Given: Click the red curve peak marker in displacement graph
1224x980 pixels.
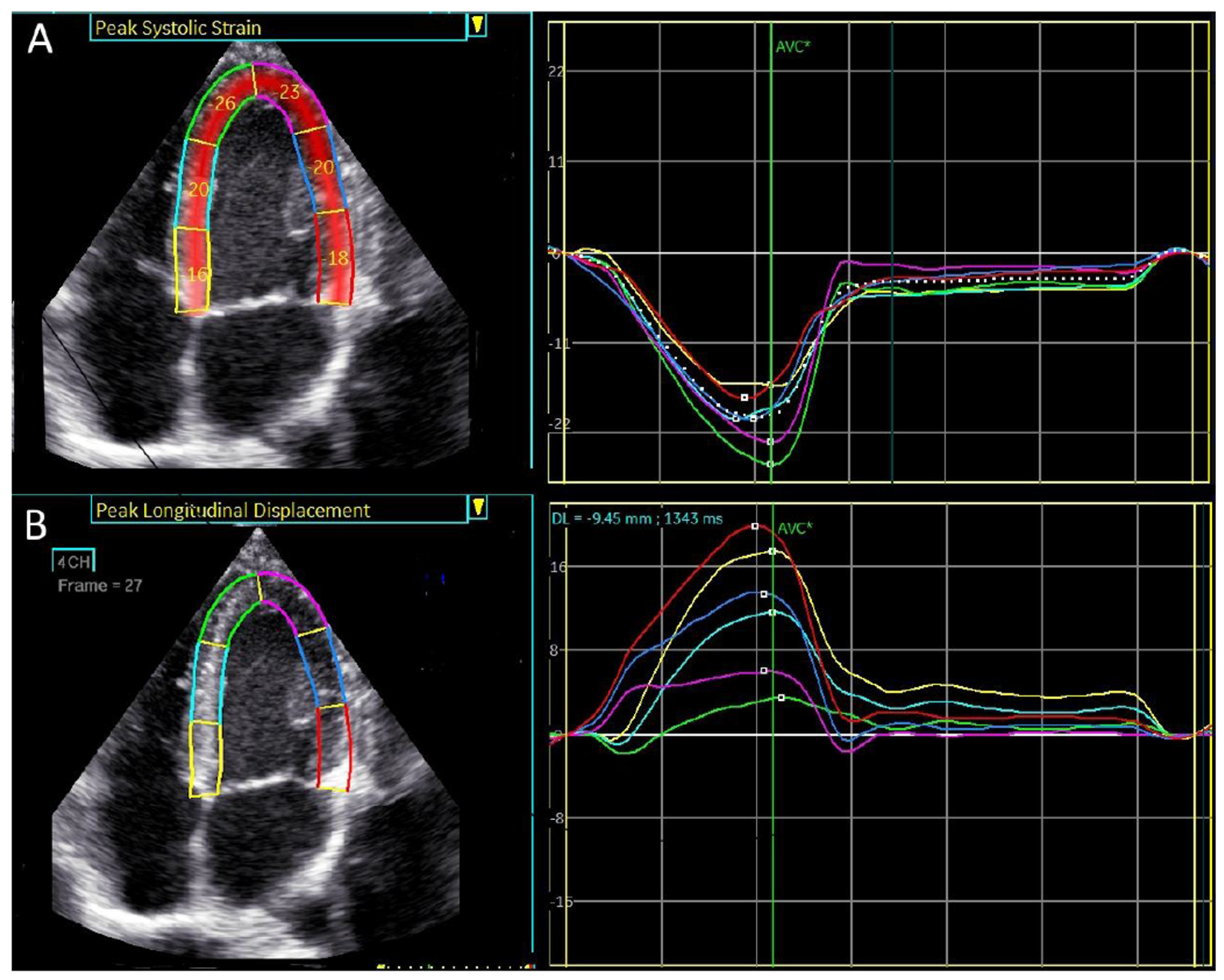Looking at the screenshot, I should pyautogui.click(x=755, y=526).
